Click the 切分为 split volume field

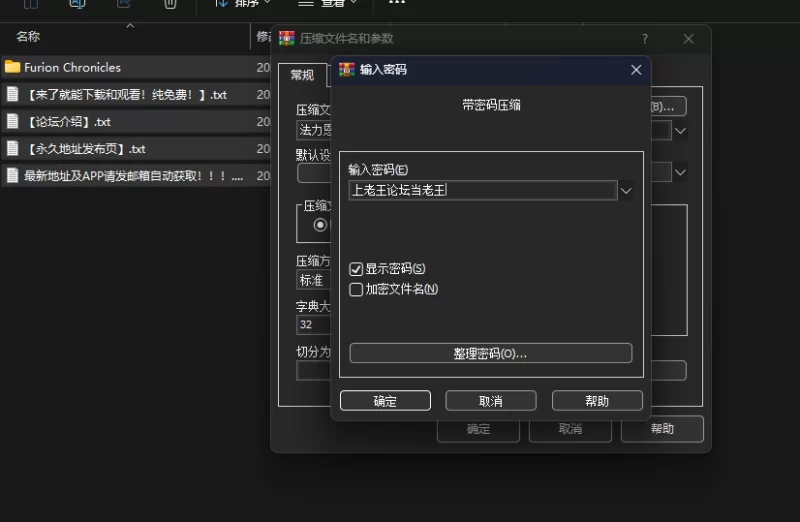coord(314,371)
